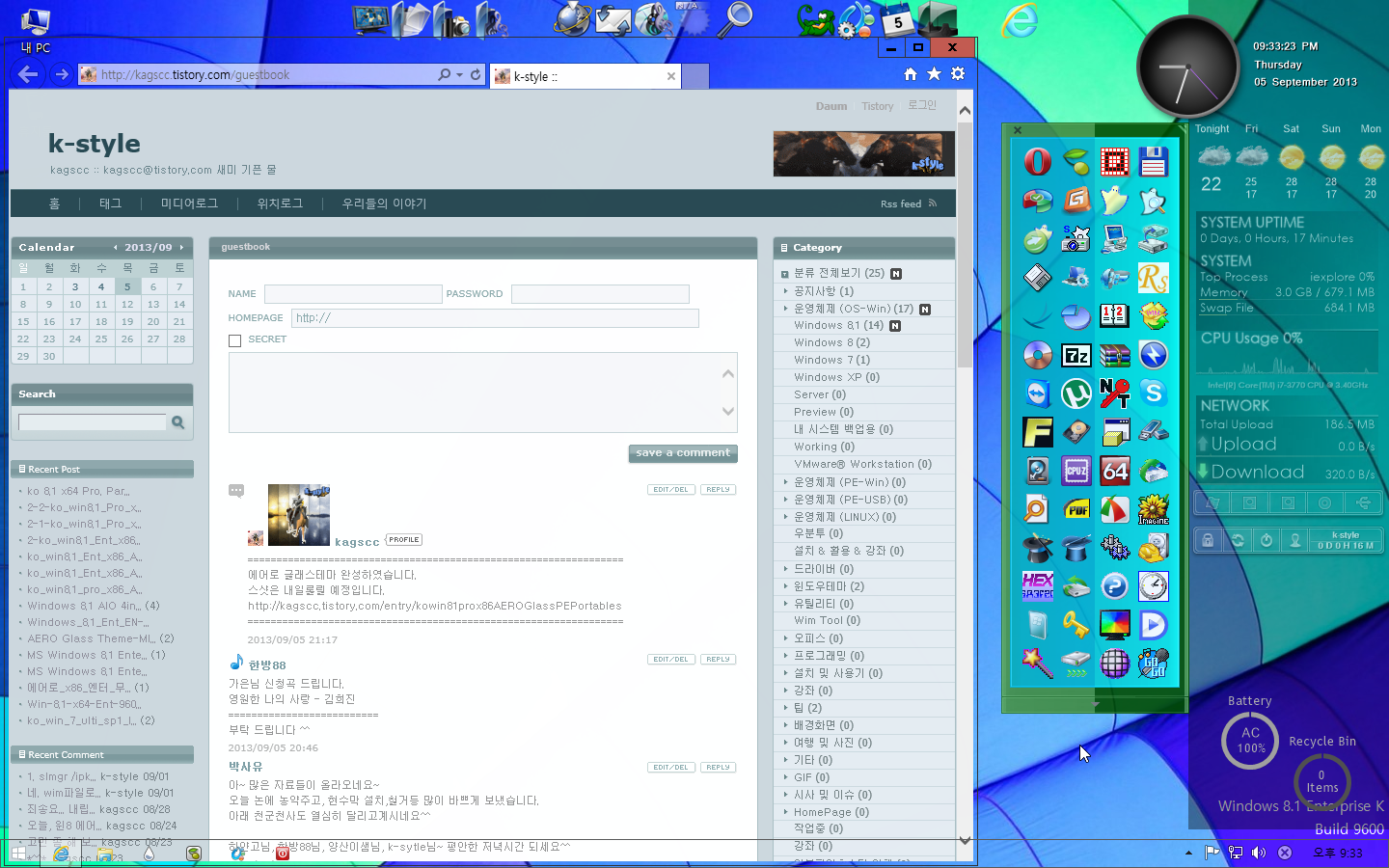Open the 태그 menu item
Viewport: 1389px width, 868px height.
pyautogui.click(x=111, y=203)
